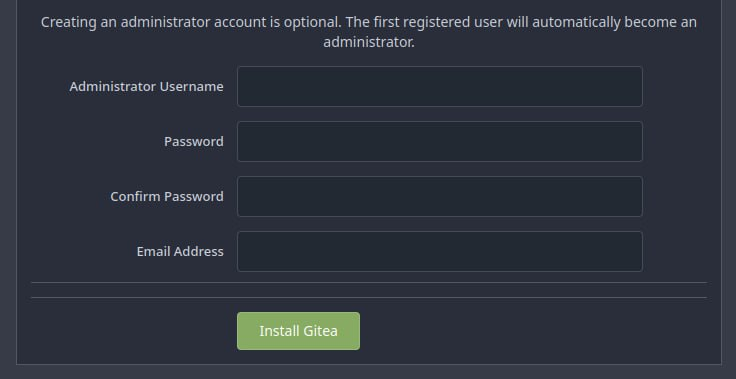Click the optional administrator account notice text
The width and height of the screenshot is (736, 379).
pos(368,32)
